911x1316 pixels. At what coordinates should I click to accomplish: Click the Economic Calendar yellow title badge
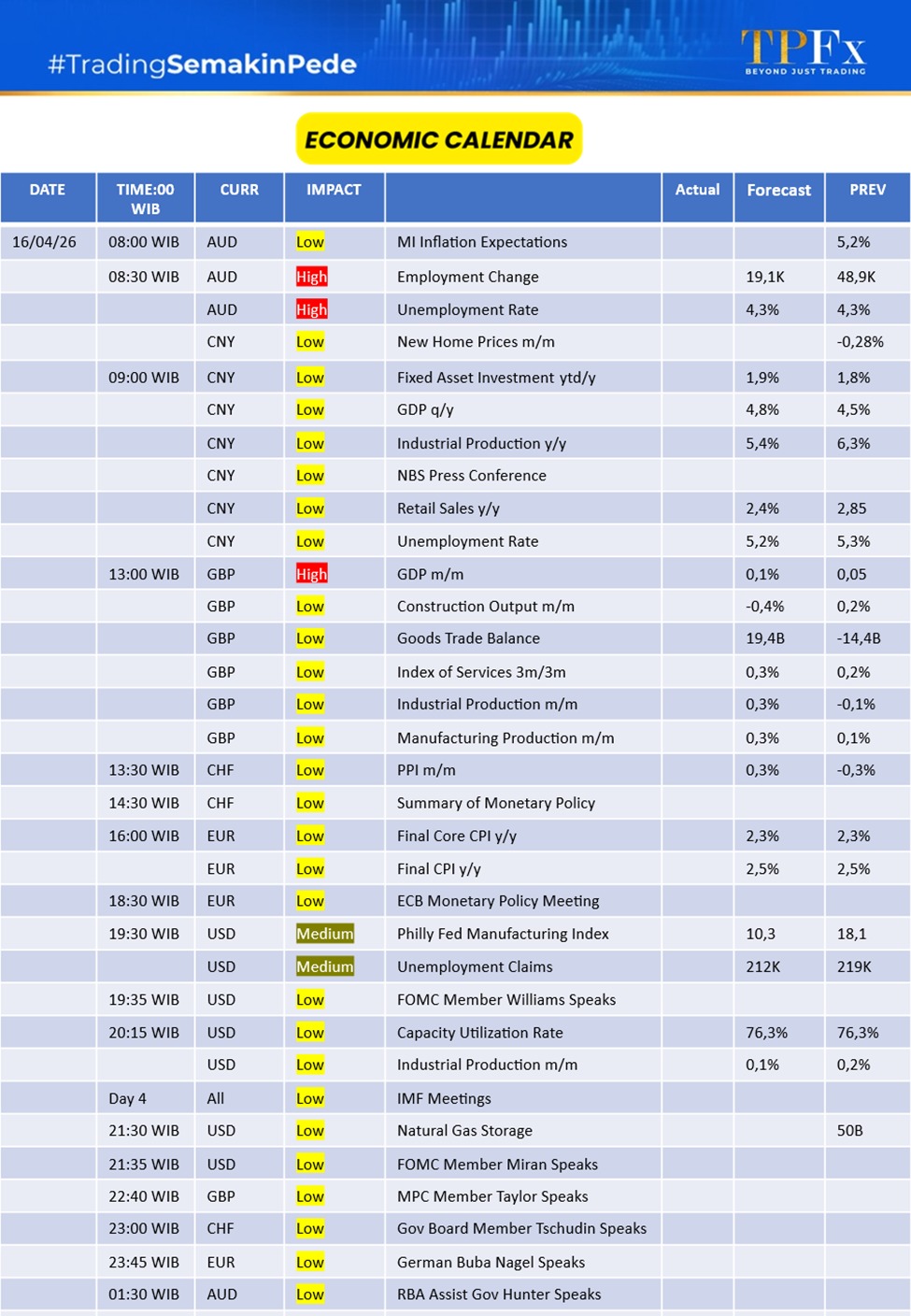[x=439, y=139]
